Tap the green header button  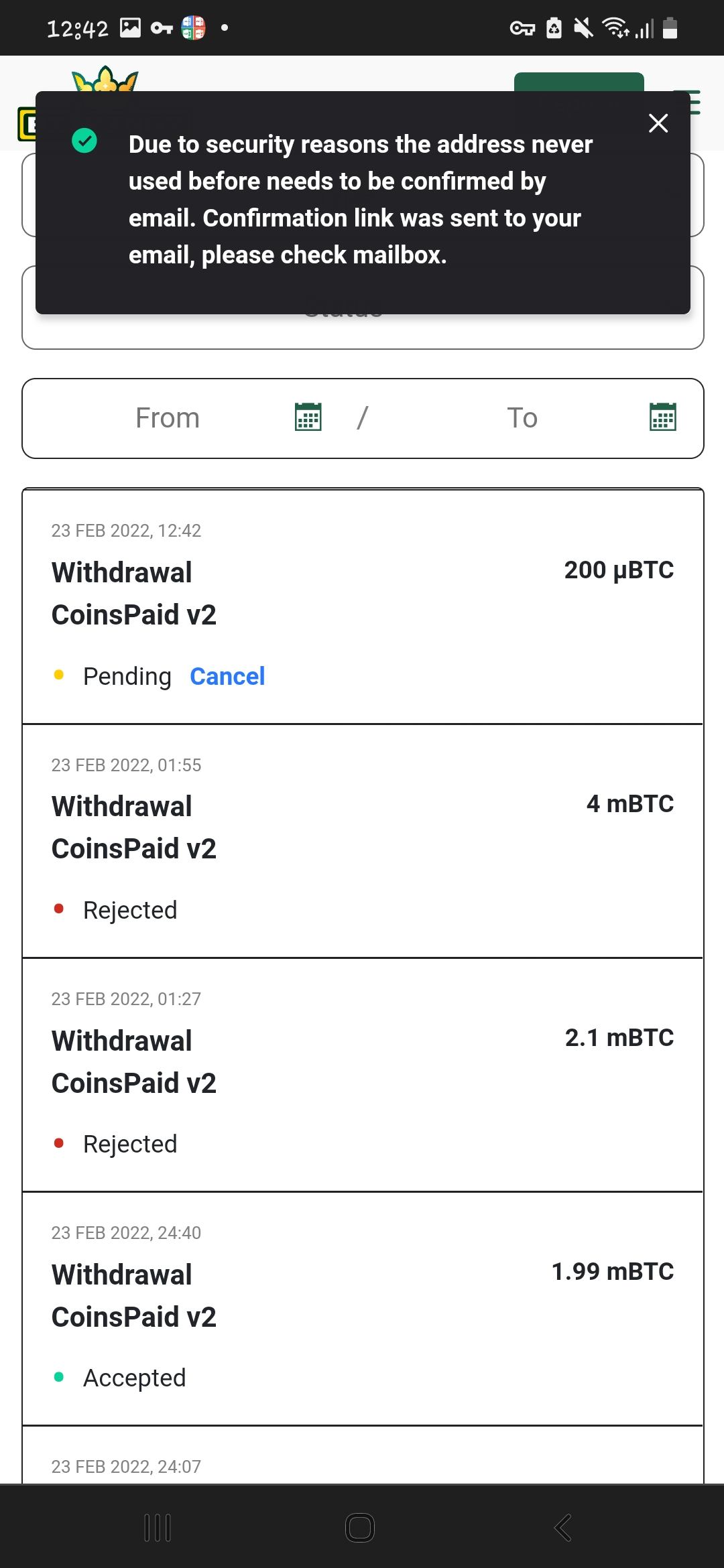click(x=579, y=82)
